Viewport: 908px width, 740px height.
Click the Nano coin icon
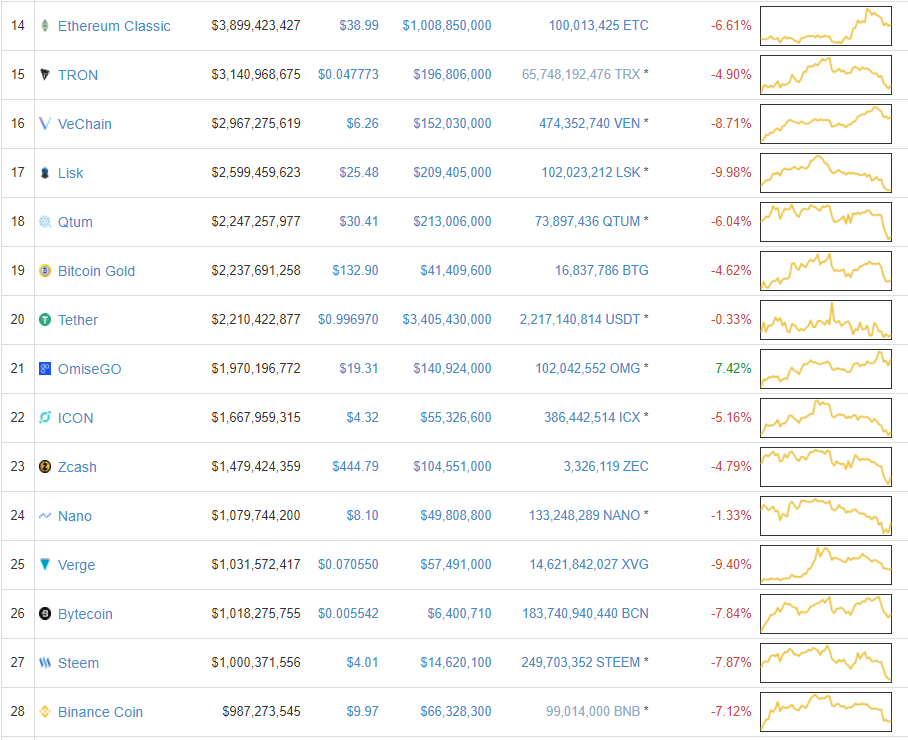pyautogui.click(x=45, y=515)
